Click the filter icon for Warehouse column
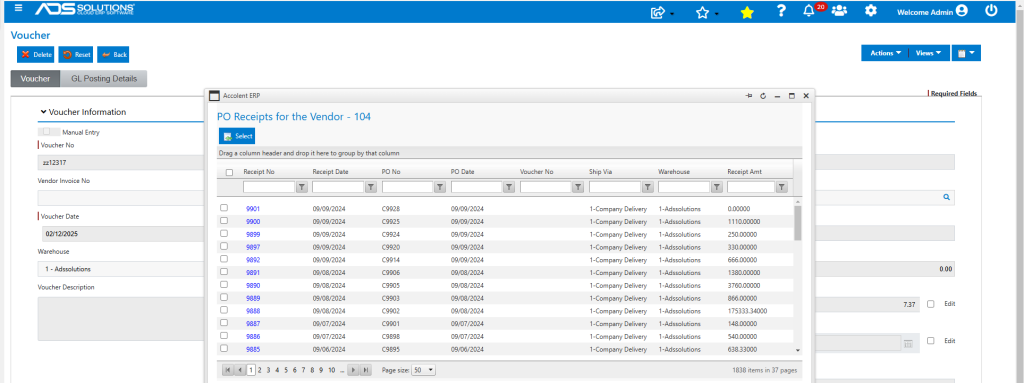The image size is (1024, 383). click(x=716, y=187)
